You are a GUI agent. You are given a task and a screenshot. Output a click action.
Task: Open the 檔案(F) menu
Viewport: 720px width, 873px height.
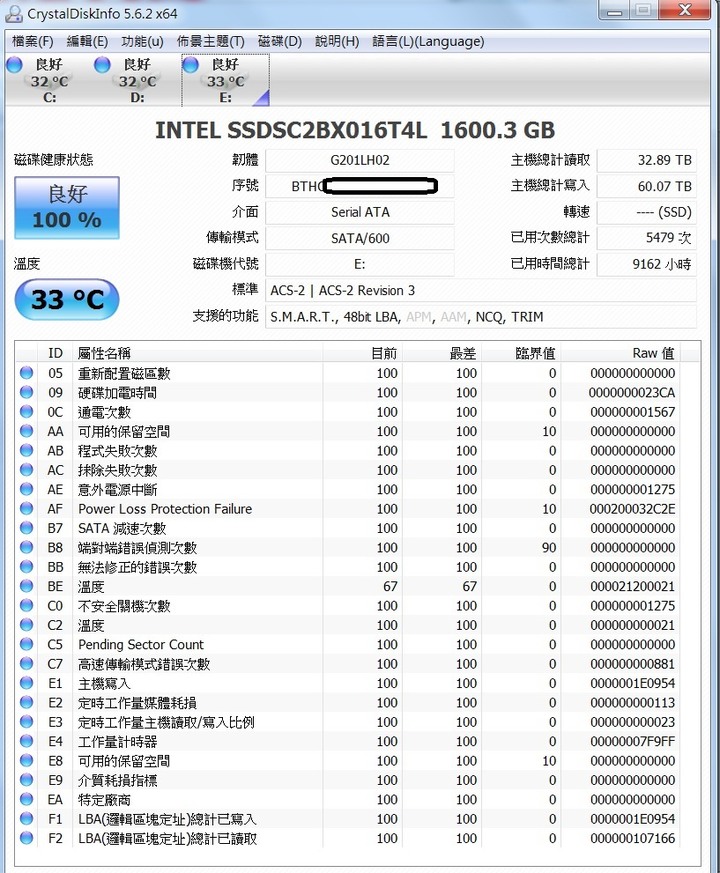point(32,42)
